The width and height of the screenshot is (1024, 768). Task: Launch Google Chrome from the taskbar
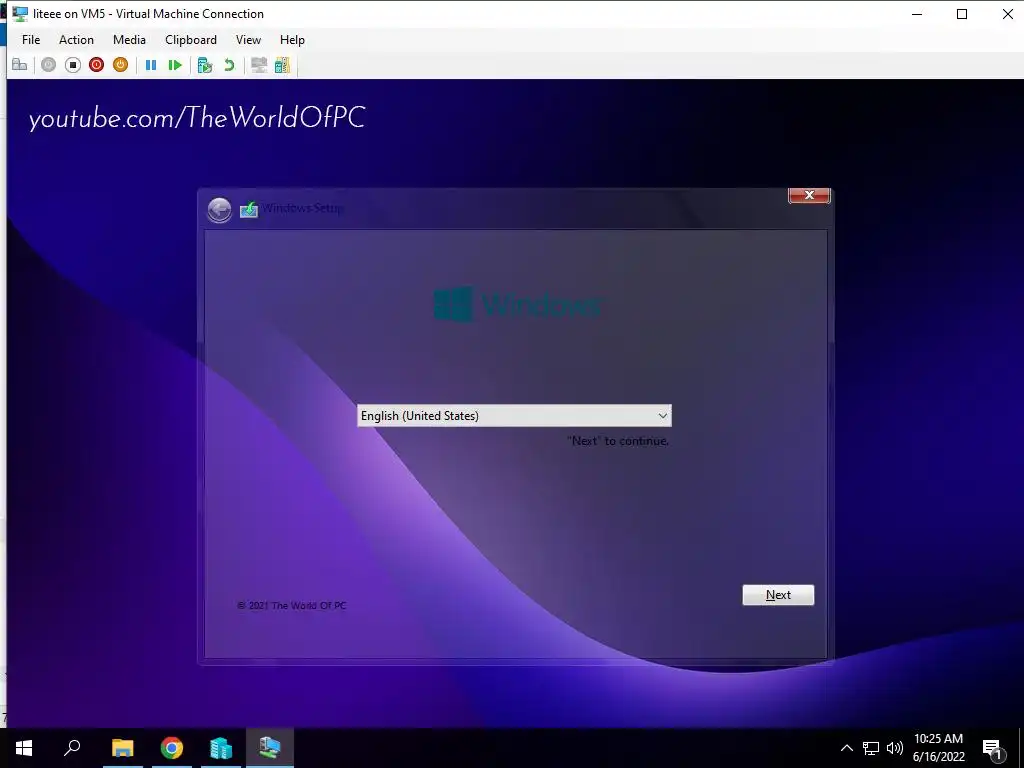coord(172,748)
